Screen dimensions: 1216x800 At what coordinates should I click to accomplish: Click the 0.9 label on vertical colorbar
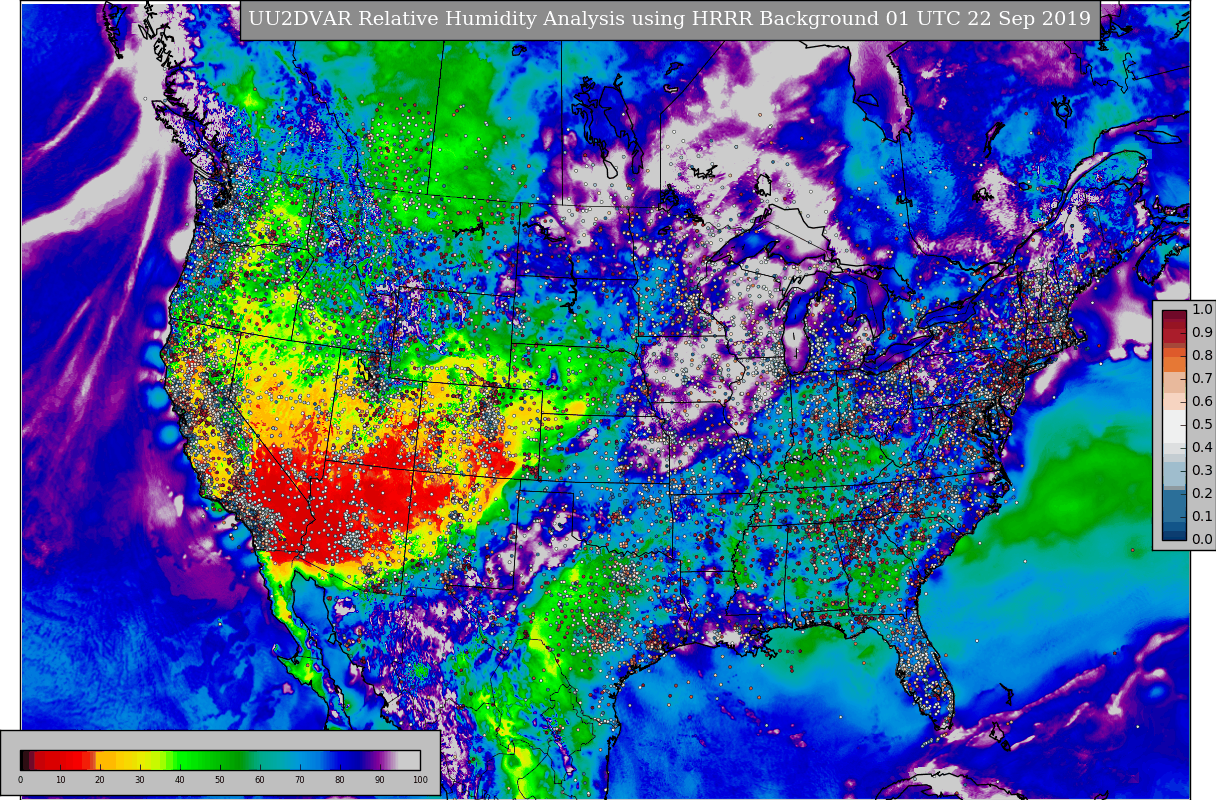tap(1202, 333)
